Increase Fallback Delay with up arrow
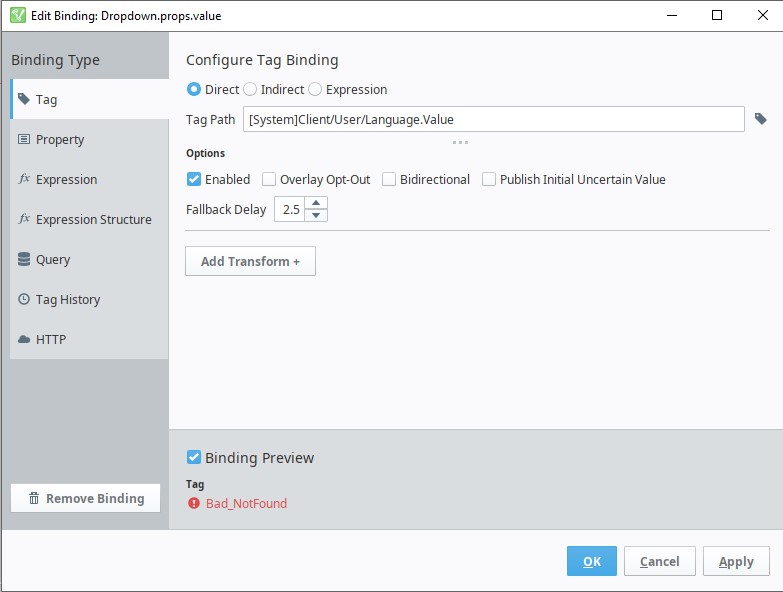783x592 pixels. pyautogui.click(x=317, y=204)
